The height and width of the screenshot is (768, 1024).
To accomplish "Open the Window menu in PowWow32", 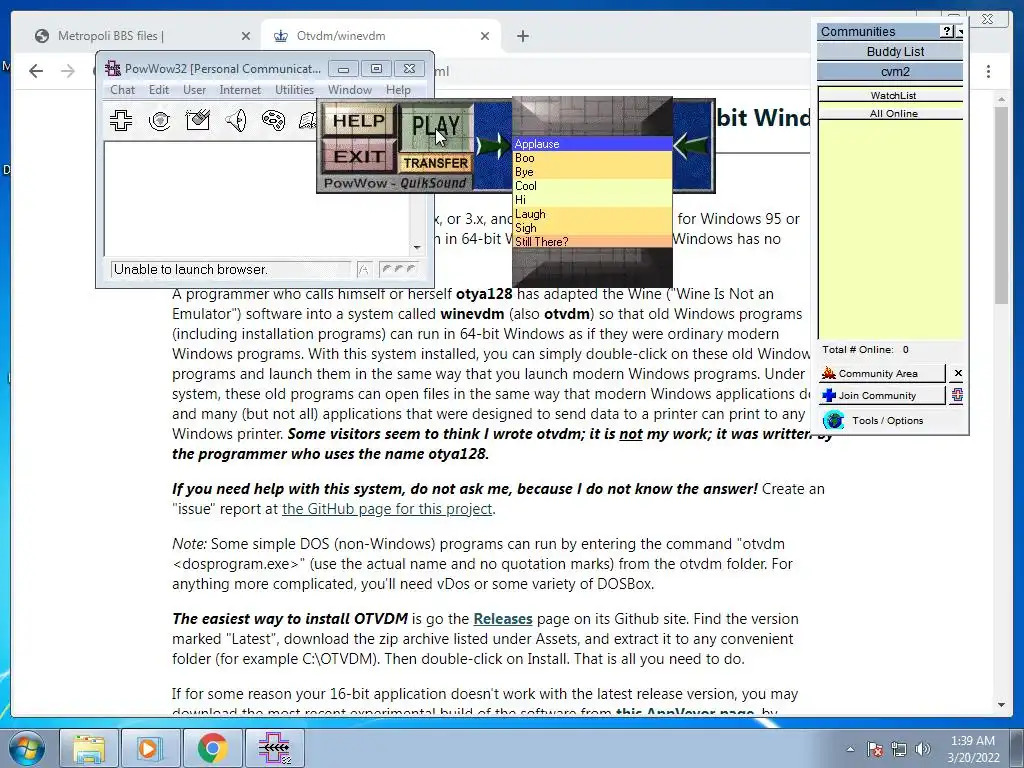I will pyautogui.click(x=349, y=89).
